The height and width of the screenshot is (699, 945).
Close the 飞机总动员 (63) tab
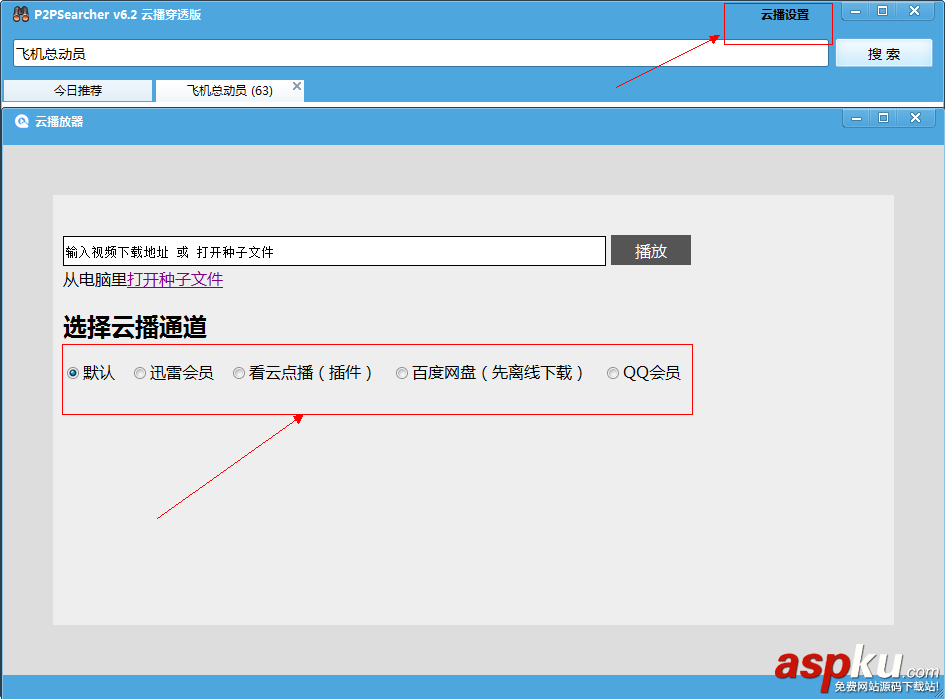pos(297,86)
